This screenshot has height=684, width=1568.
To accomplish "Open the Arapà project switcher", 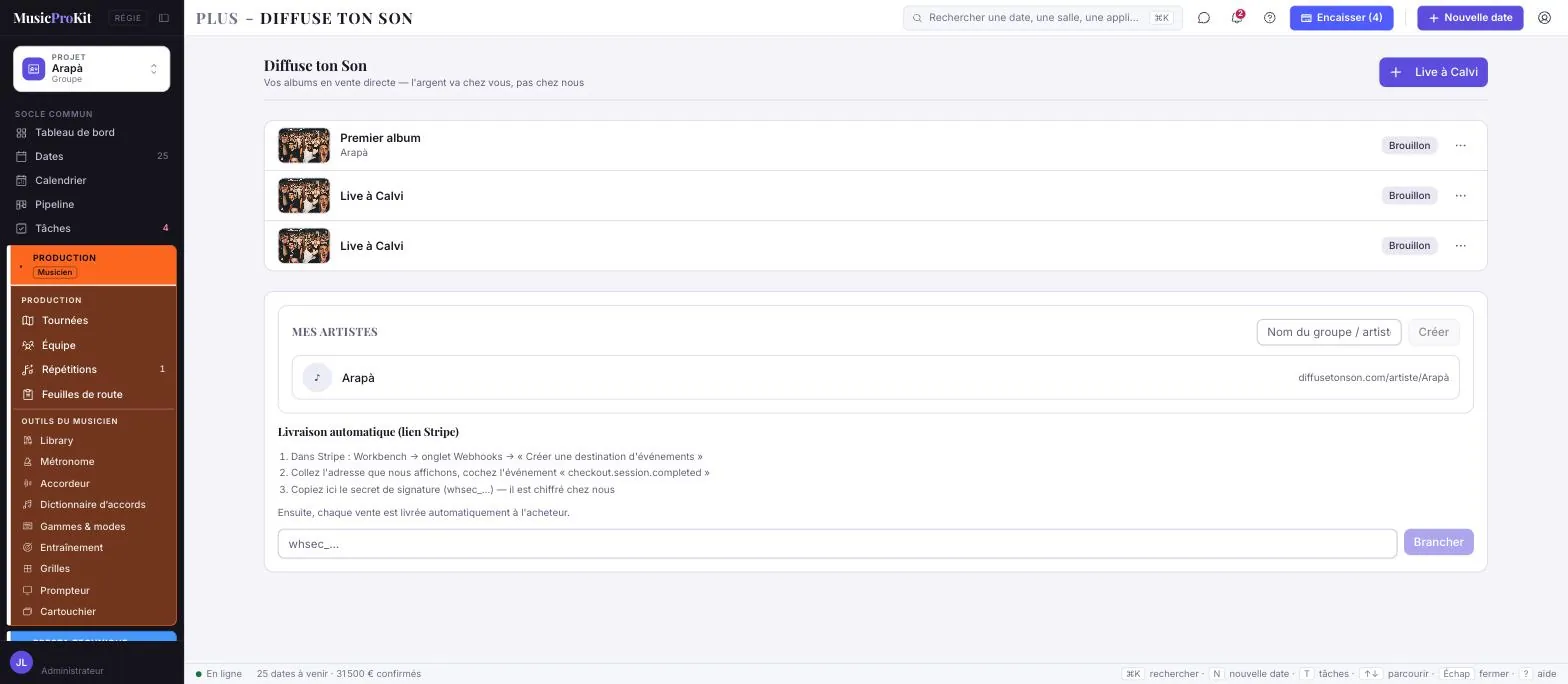I will coord(91,69).
